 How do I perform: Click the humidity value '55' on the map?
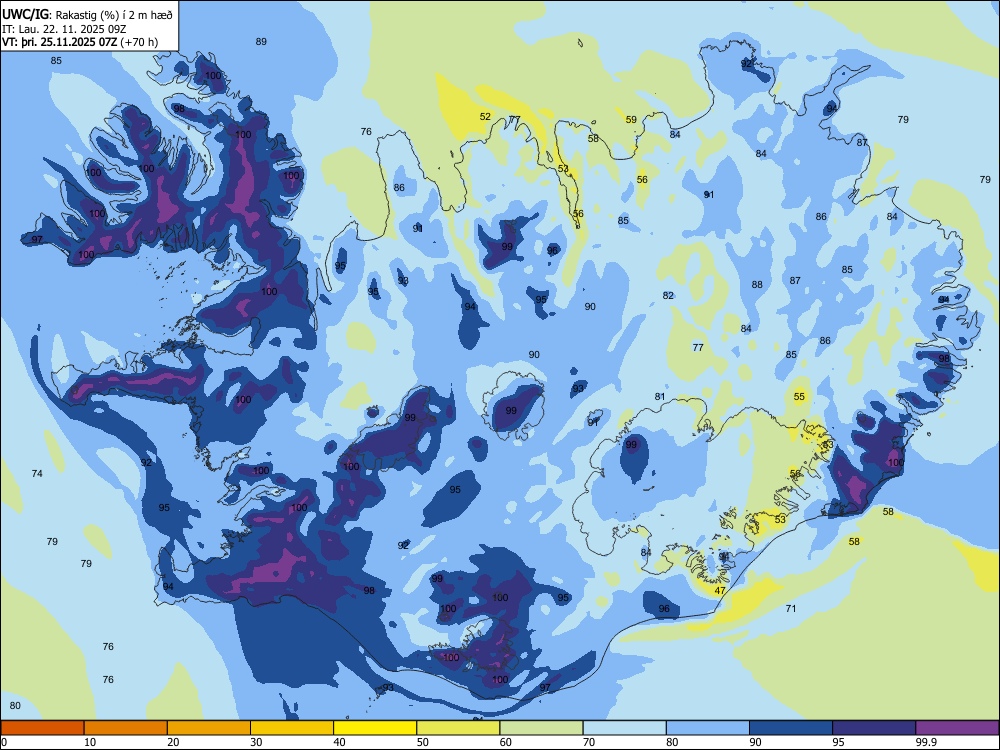799,397
